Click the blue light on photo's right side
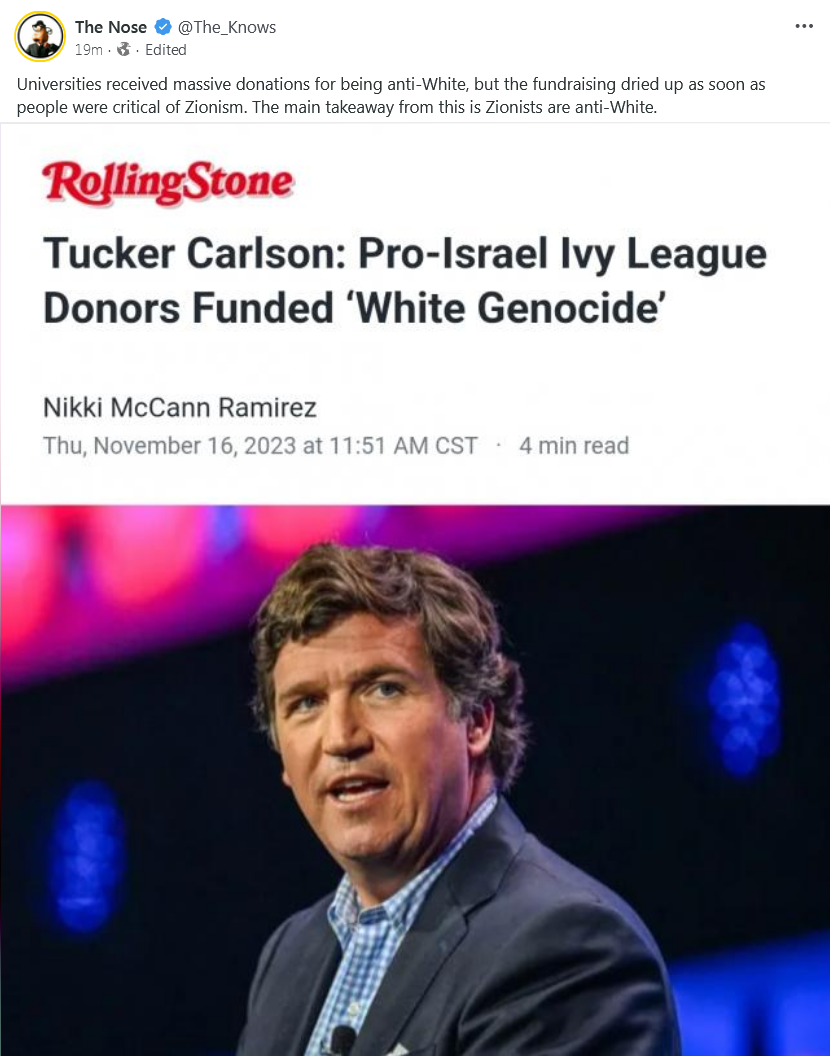 click(744, 700)
